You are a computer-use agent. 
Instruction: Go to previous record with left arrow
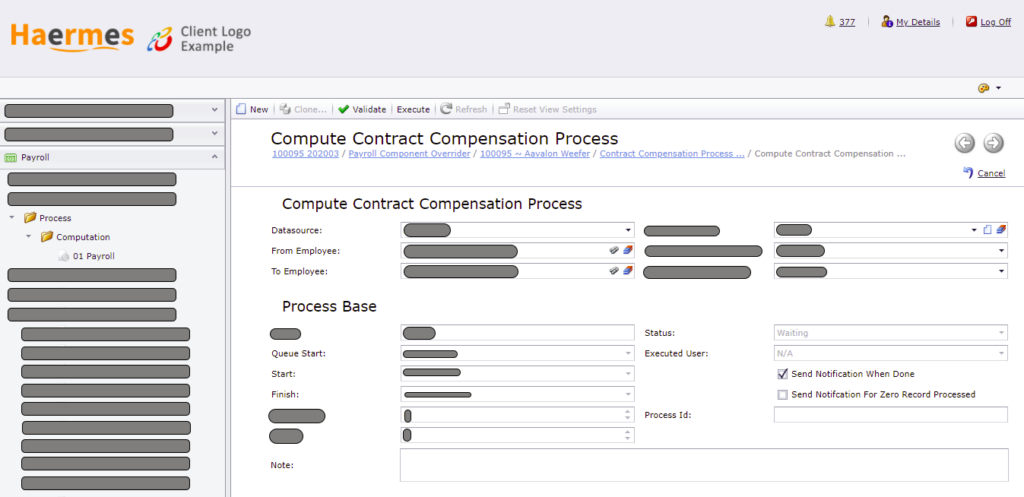click(965, 142)
